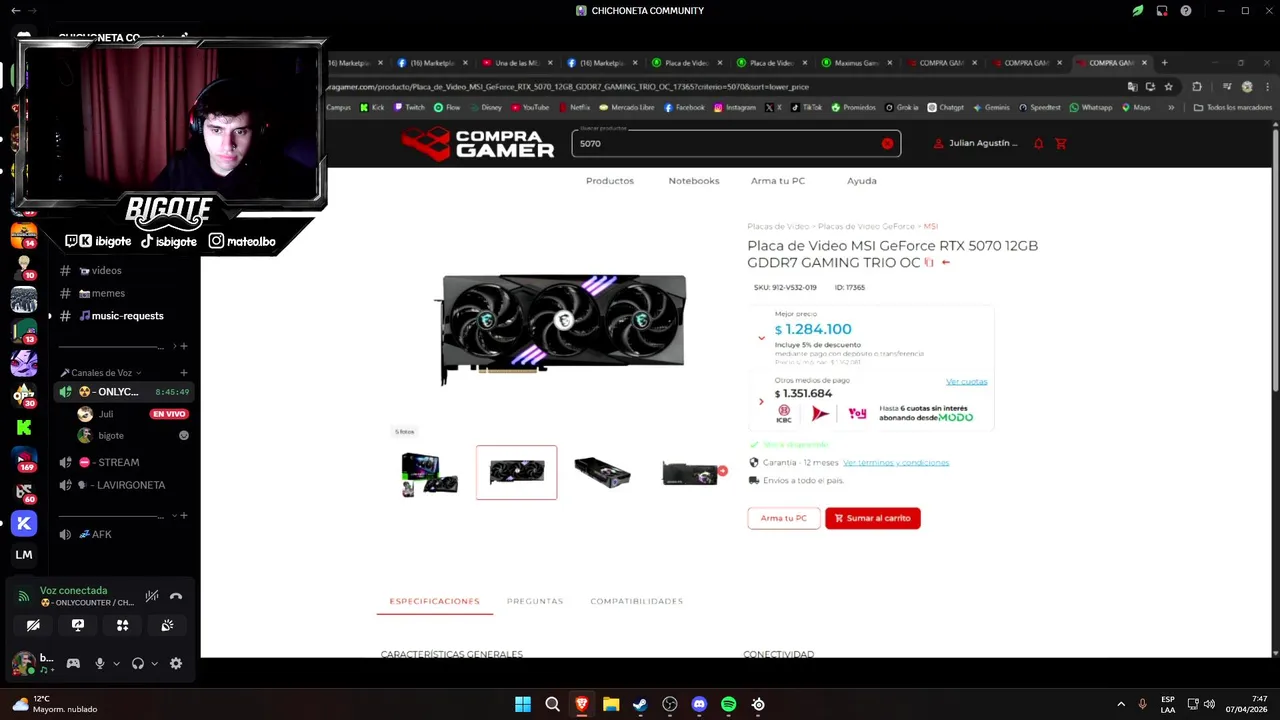This screenshot has width=1280, height=720.
Task: Open the shopping cart icon in Compra Gamer header
Action: pos(1061,143)
